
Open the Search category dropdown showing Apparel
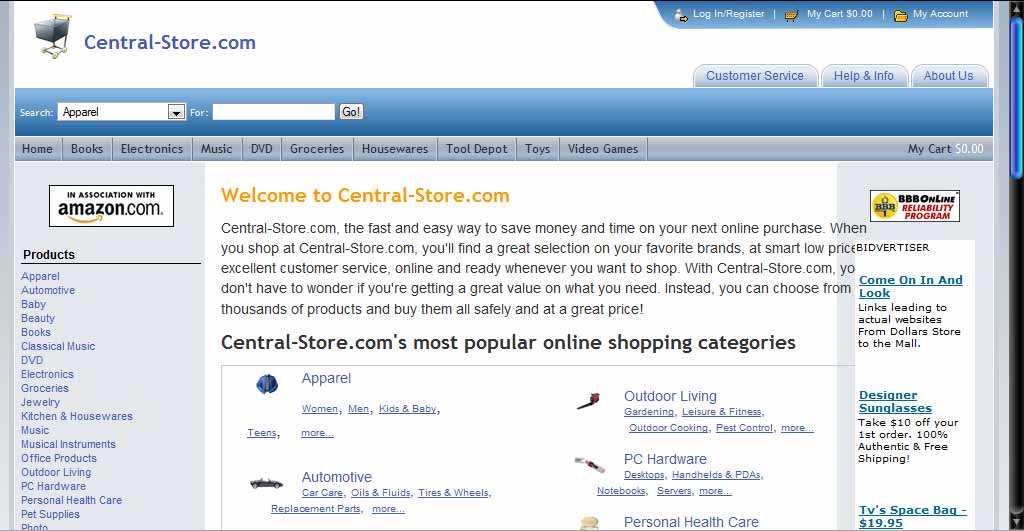121,112
